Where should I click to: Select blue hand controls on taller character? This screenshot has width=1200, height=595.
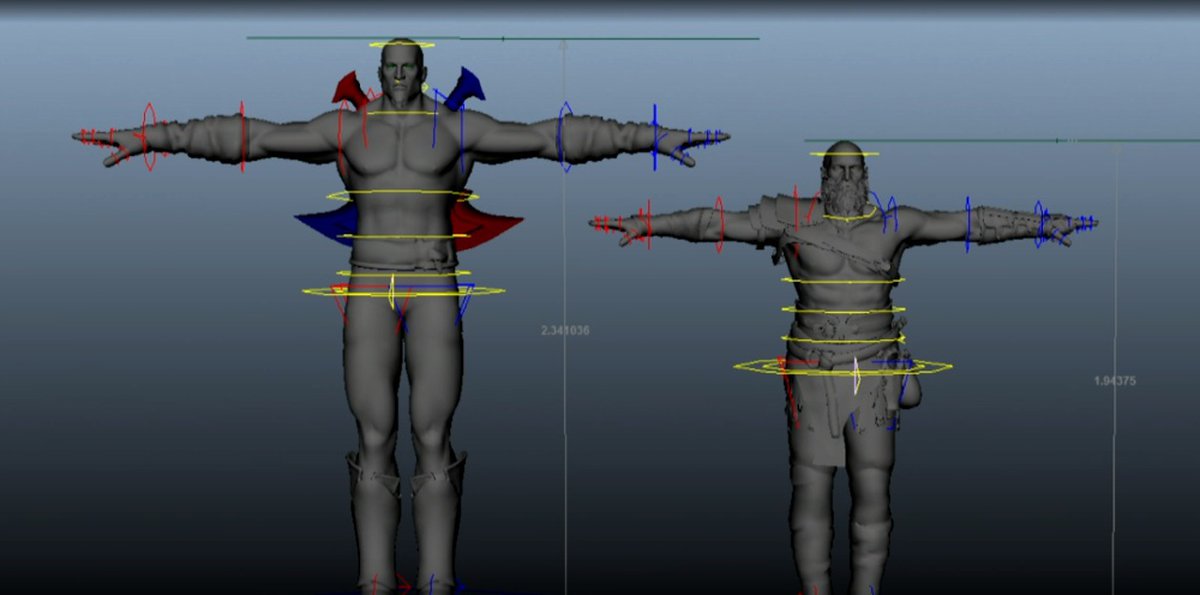pyautogui.click(x=702, y=138)
